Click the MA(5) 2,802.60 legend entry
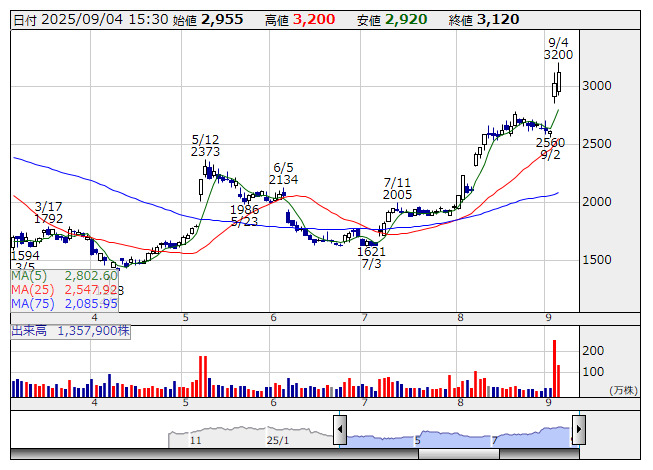 pyautogui.click(x=64, y=276)
